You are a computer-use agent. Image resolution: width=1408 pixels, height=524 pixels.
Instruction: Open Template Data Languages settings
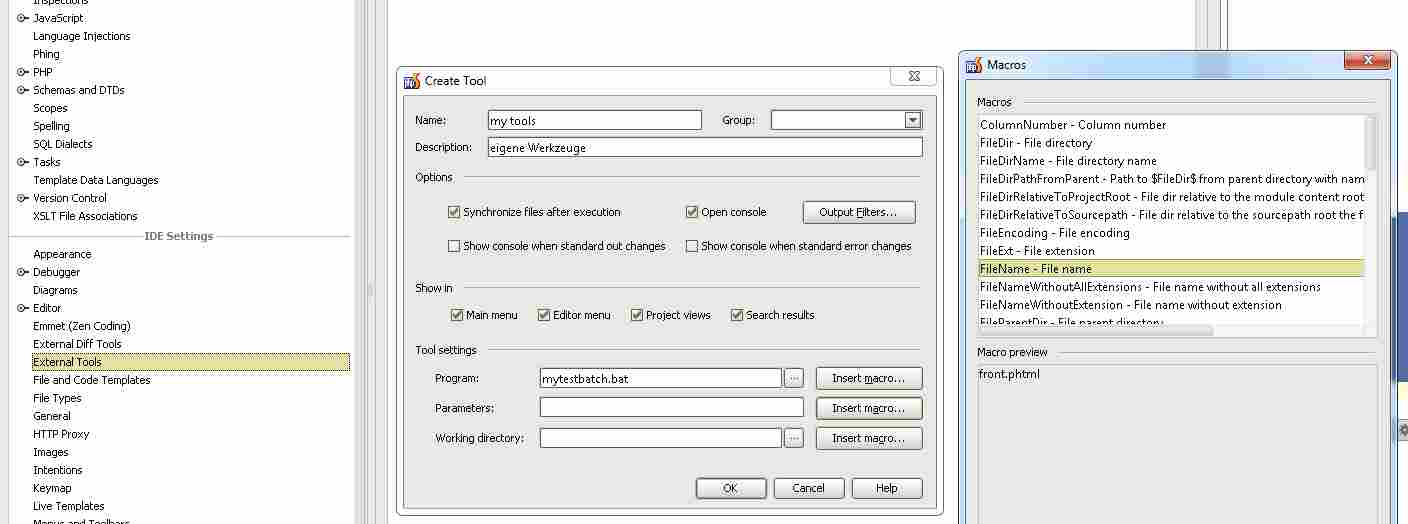click(96, 180)
